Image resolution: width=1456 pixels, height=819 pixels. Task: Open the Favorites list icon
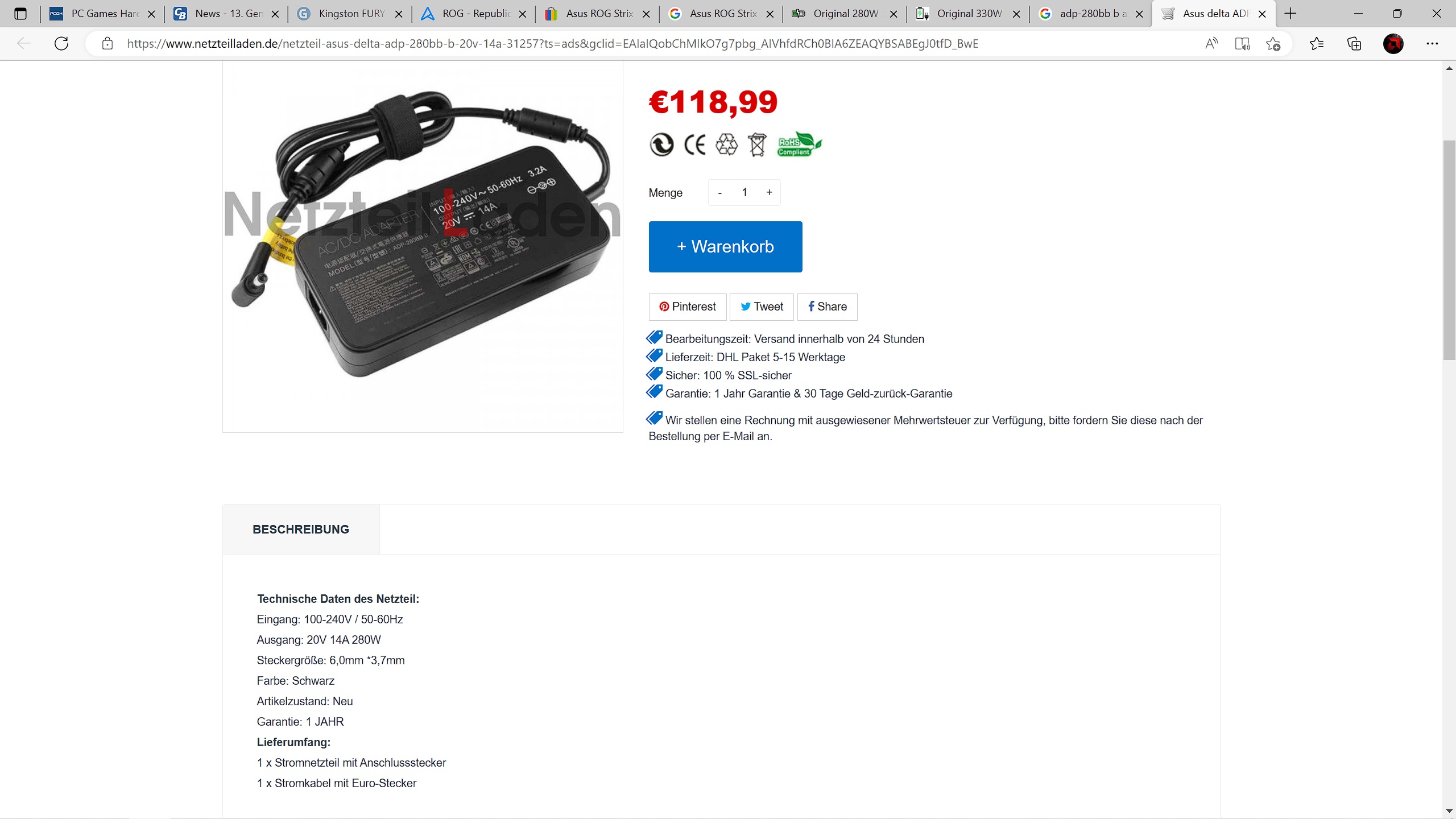click(x=1317, y=43)
